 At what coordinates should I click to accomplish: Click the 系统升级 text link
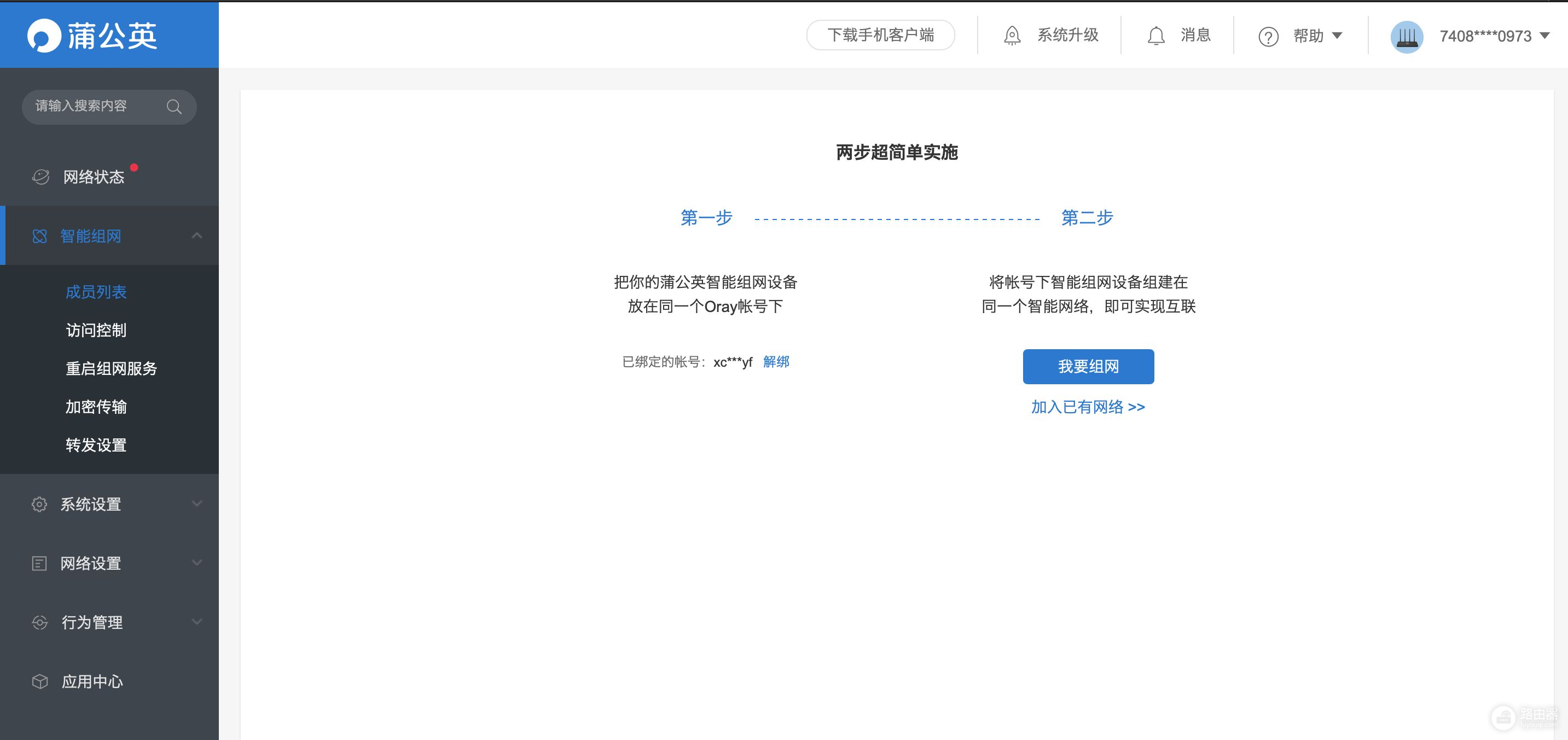click(1067, 36)
